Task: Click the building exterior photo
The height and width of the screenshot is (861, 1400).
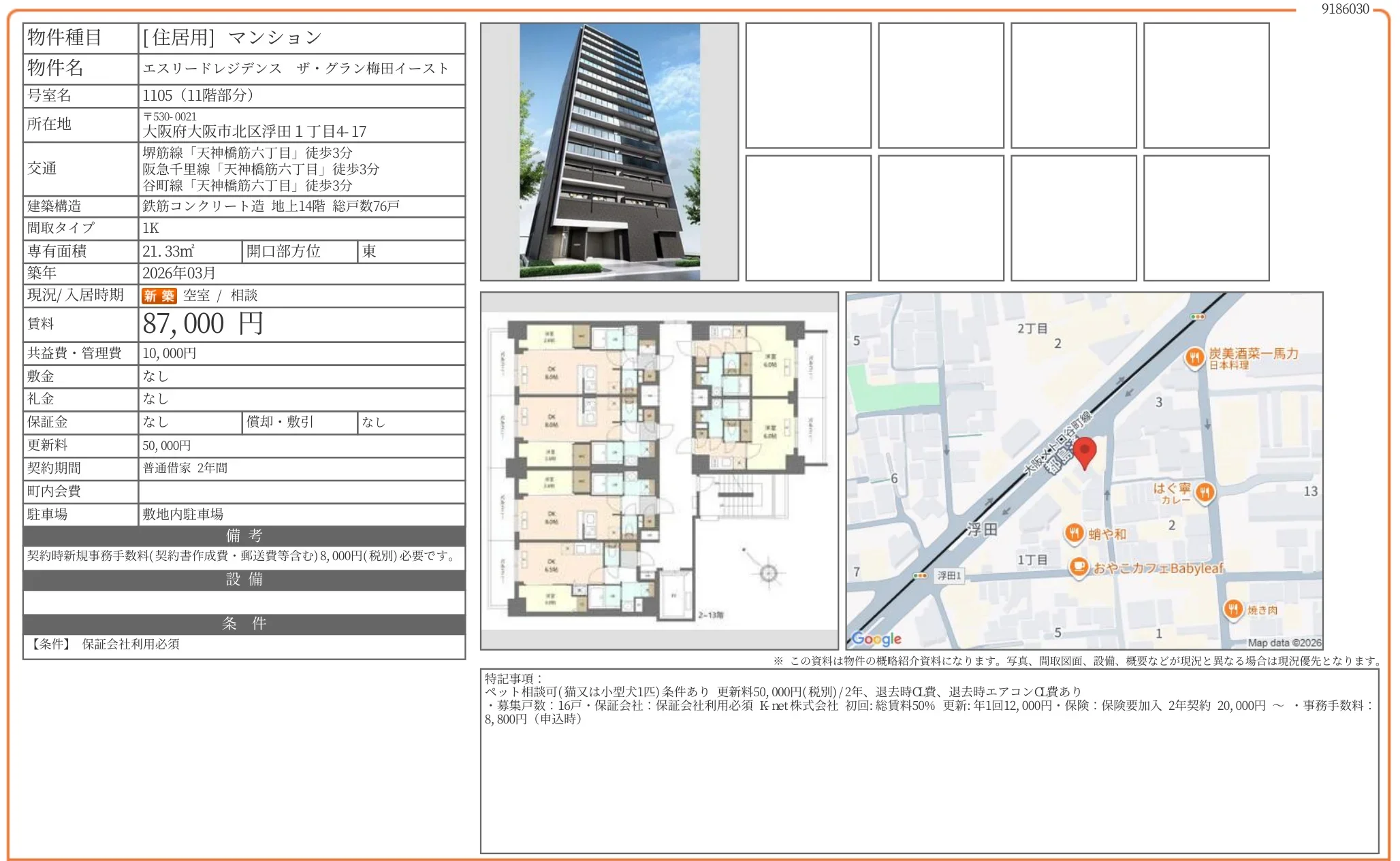Action: coord(609,151)
